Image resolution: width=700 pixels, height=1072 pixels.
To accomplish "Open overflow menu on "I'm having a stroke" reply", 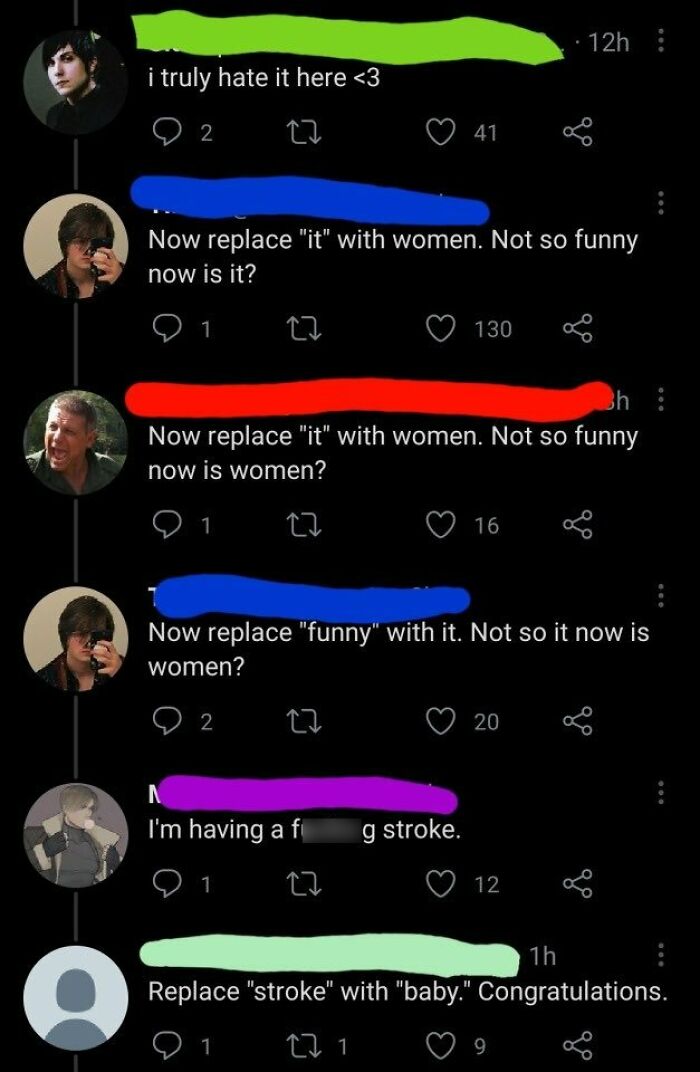I will (x=659, y=794).
